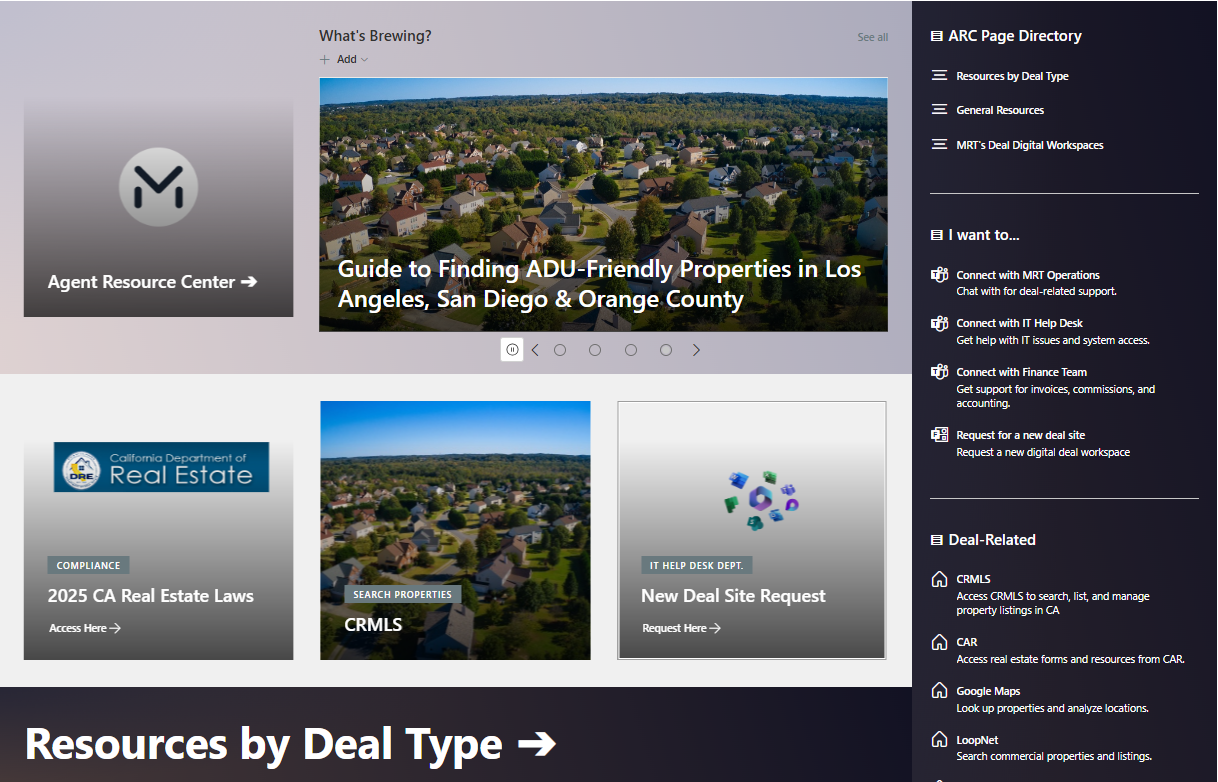Click Teams icon beside Connect with IT Help Desk
Viewport: 1218px width, 782px height.
[x=939, y=323]
